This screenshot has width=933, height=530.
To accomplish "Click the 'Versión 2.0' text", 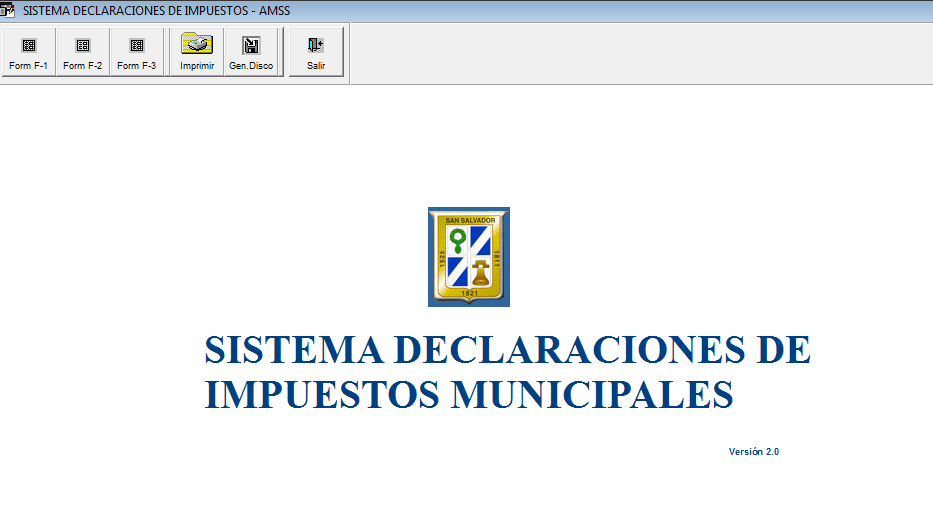I will [x=754, y=451].
